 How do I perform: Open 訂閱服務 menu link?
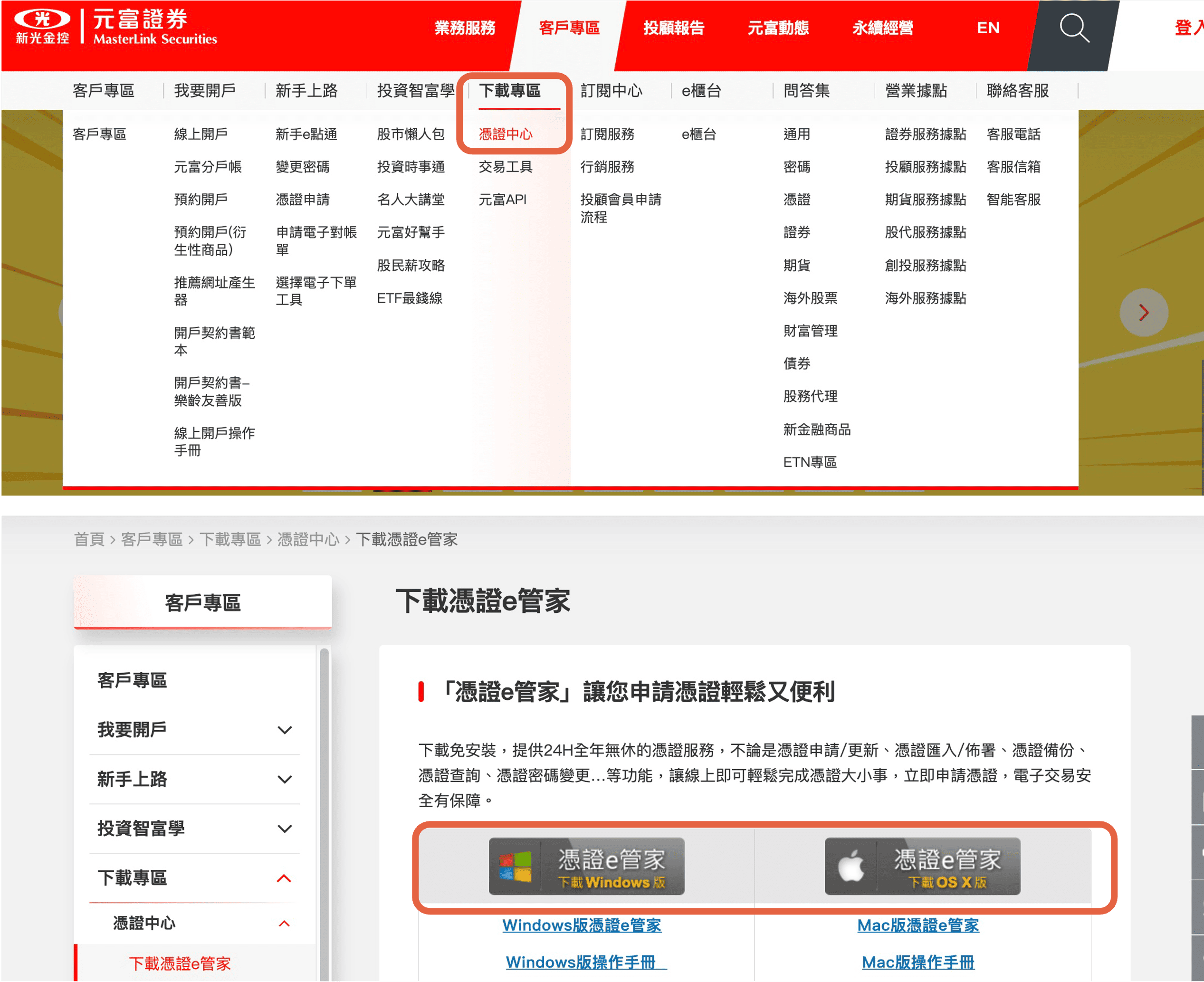pyautogui.click(x=607, y=134)
